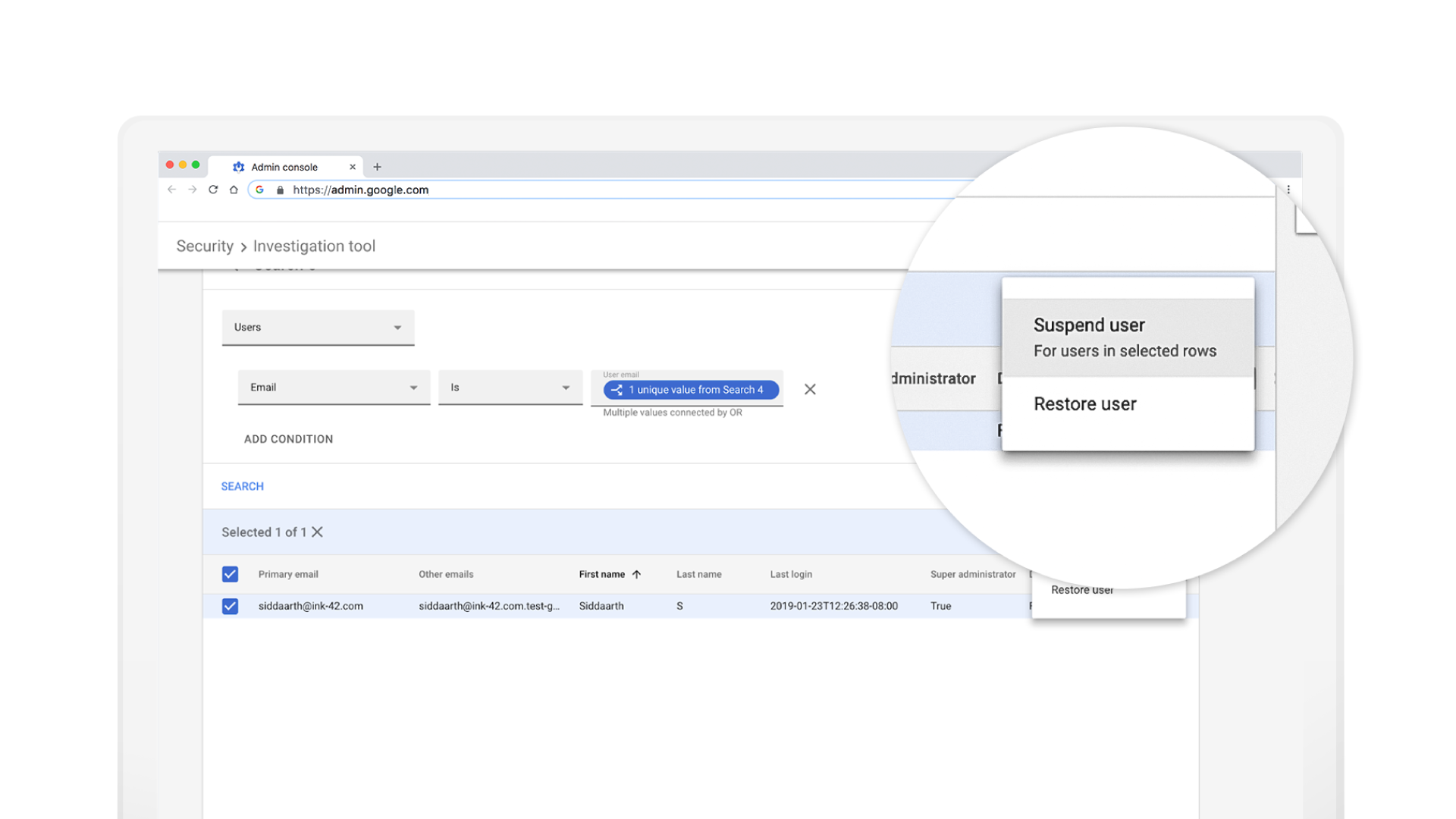Select the Admin console tab
Viewport: 1456px width, 819px height.
(284, 167)
